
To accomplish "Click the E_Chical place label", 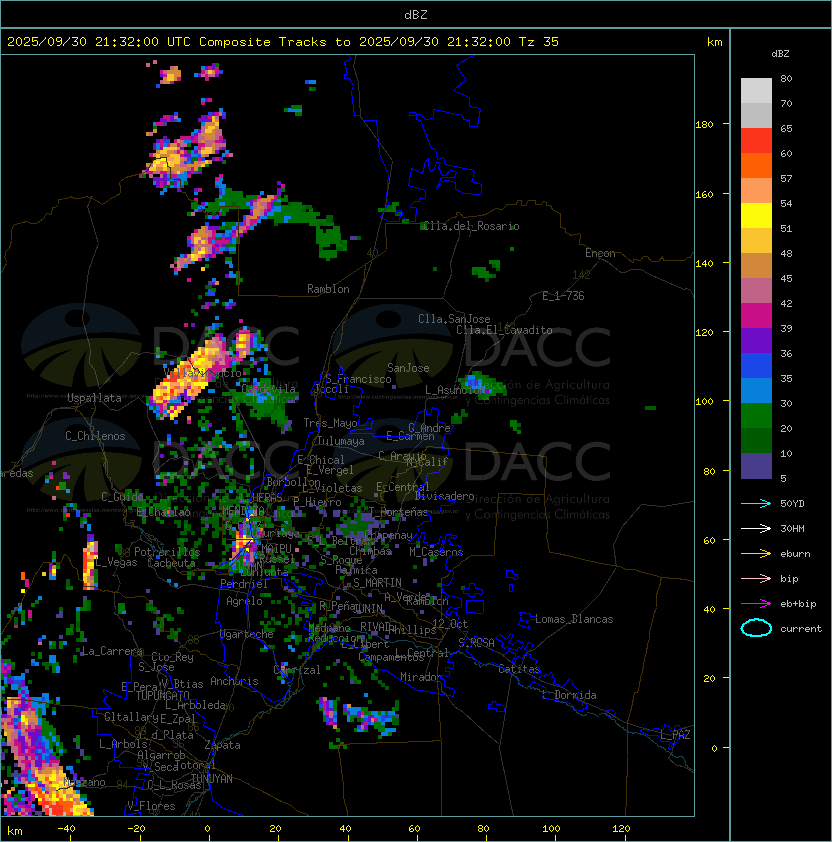I will tap(321, 460).
